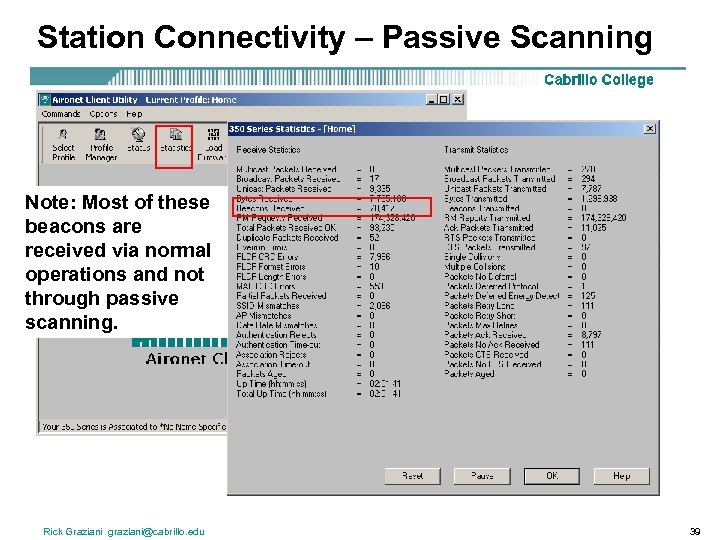Image resolution: width=720 pixels, height=540 pixels.
Task: Close the 350 Series Statistics dialog
Action: [649, 129]
